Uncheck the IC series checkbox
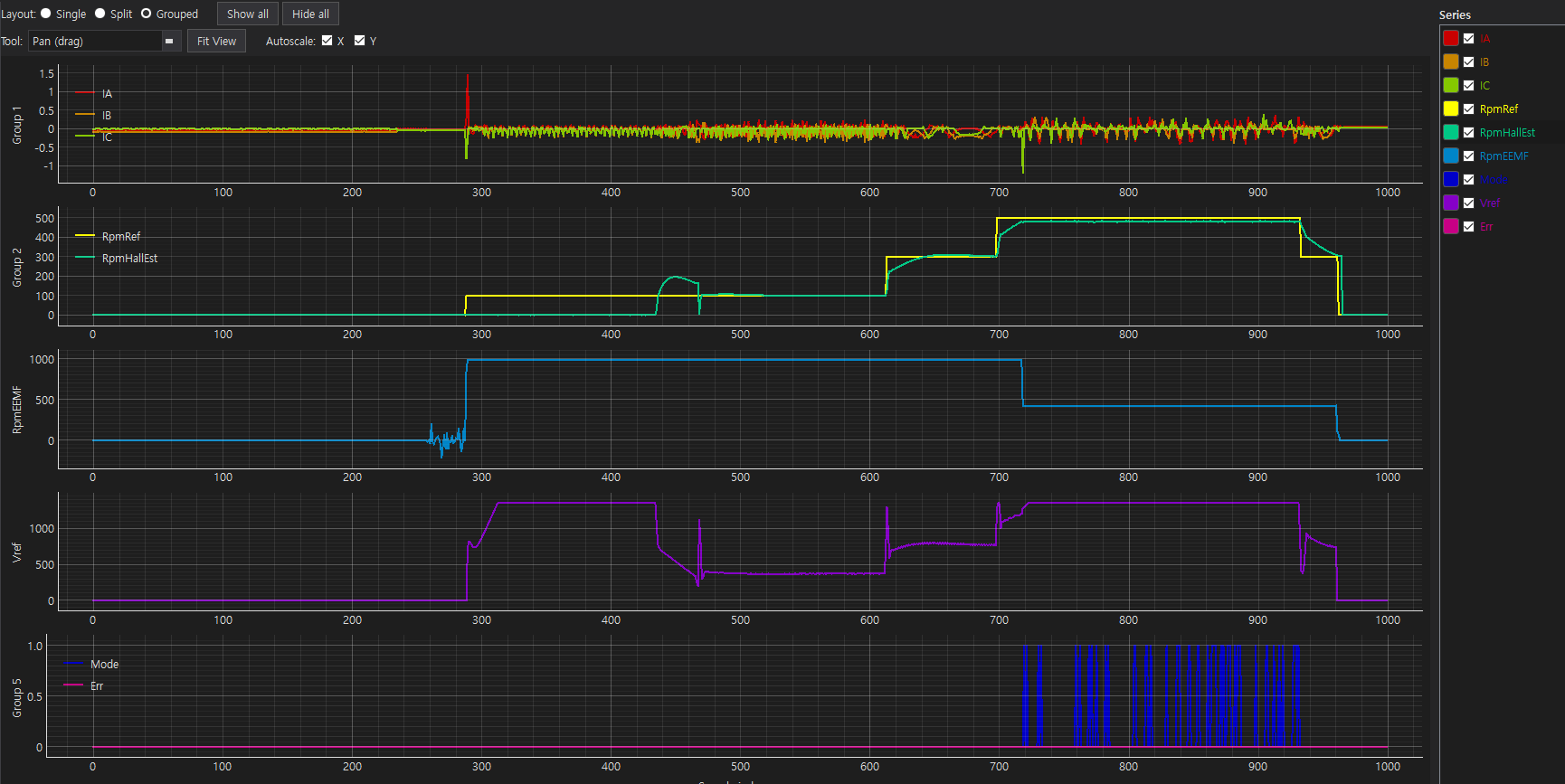 1469,85
